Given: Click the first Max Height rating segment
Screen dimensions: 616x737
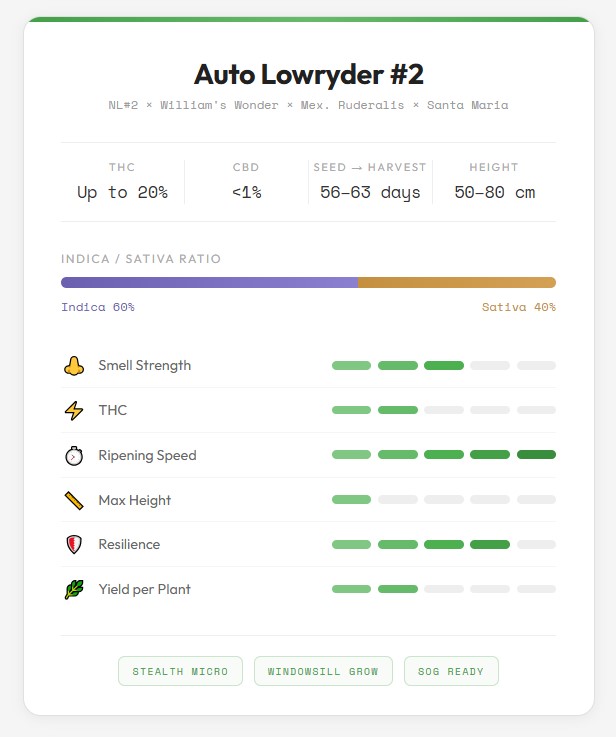Looking at the screenshot, I should (351, 500).
